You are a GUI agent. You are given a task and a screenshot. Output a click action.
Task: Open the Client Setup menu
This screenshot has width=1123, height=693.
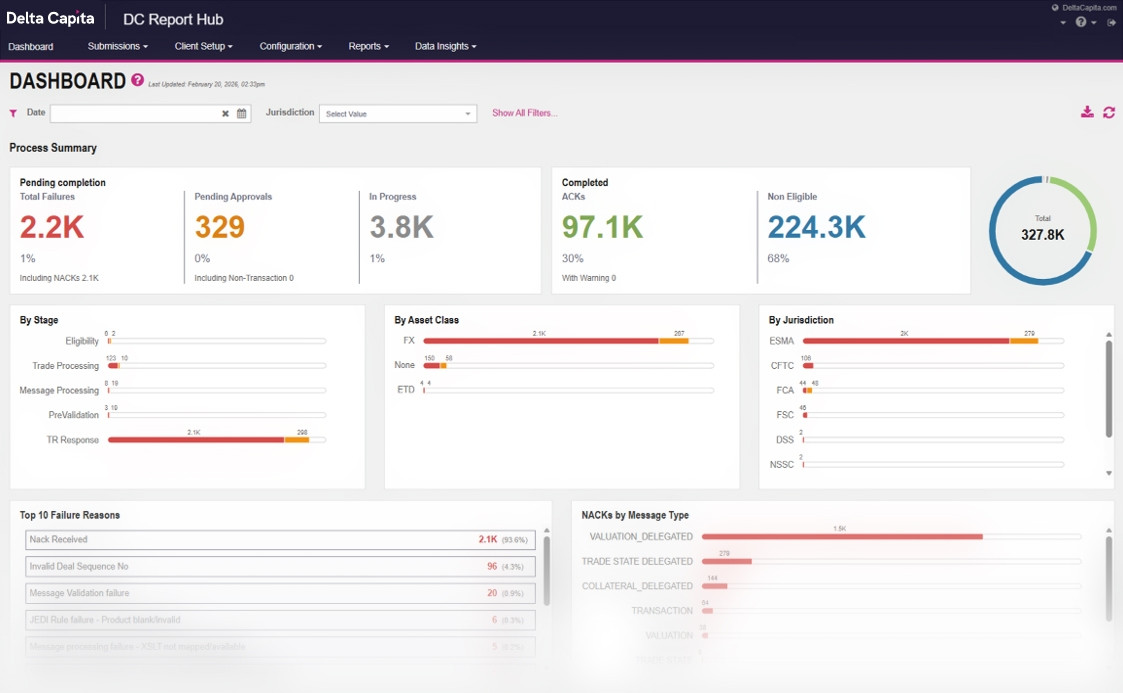pyautogui.click(x=203, y=46)
